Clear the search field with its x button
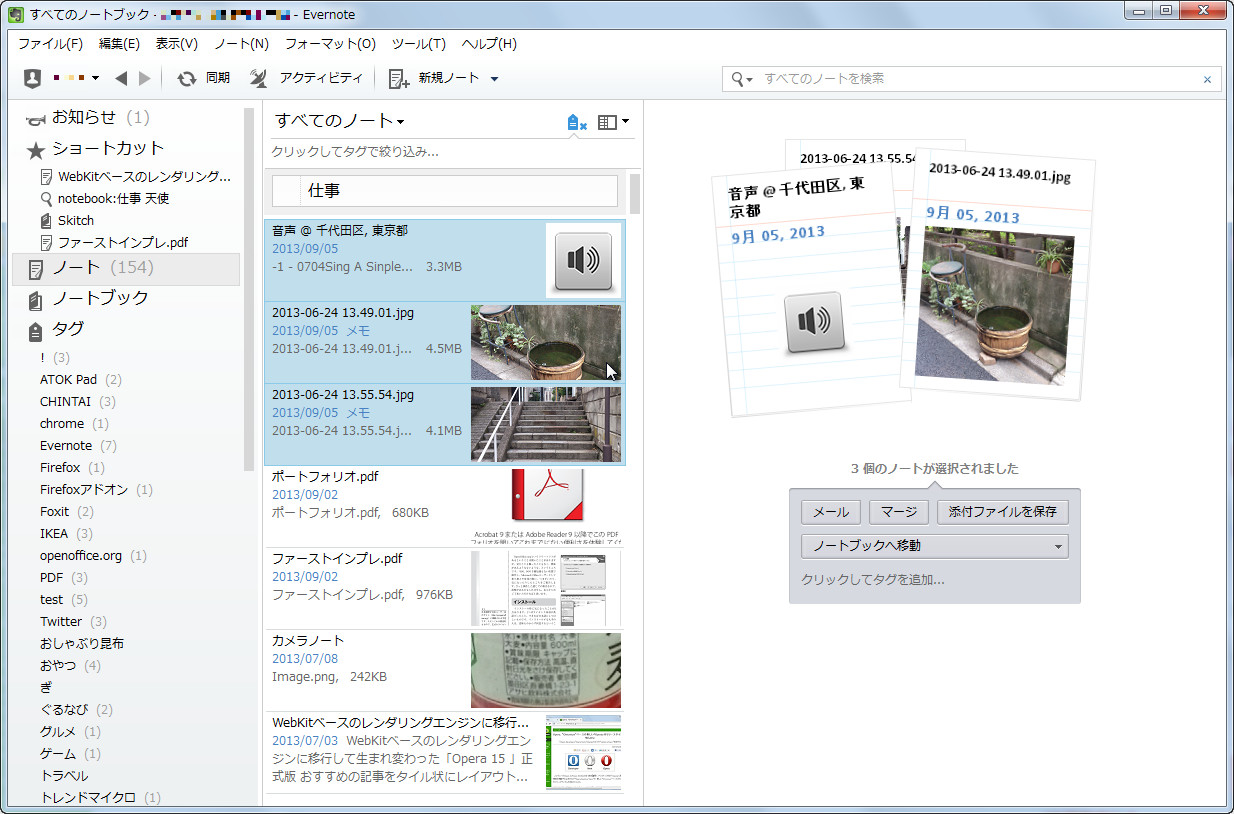This screenshot has height=814, width=1234. [x=1207, y=78]
